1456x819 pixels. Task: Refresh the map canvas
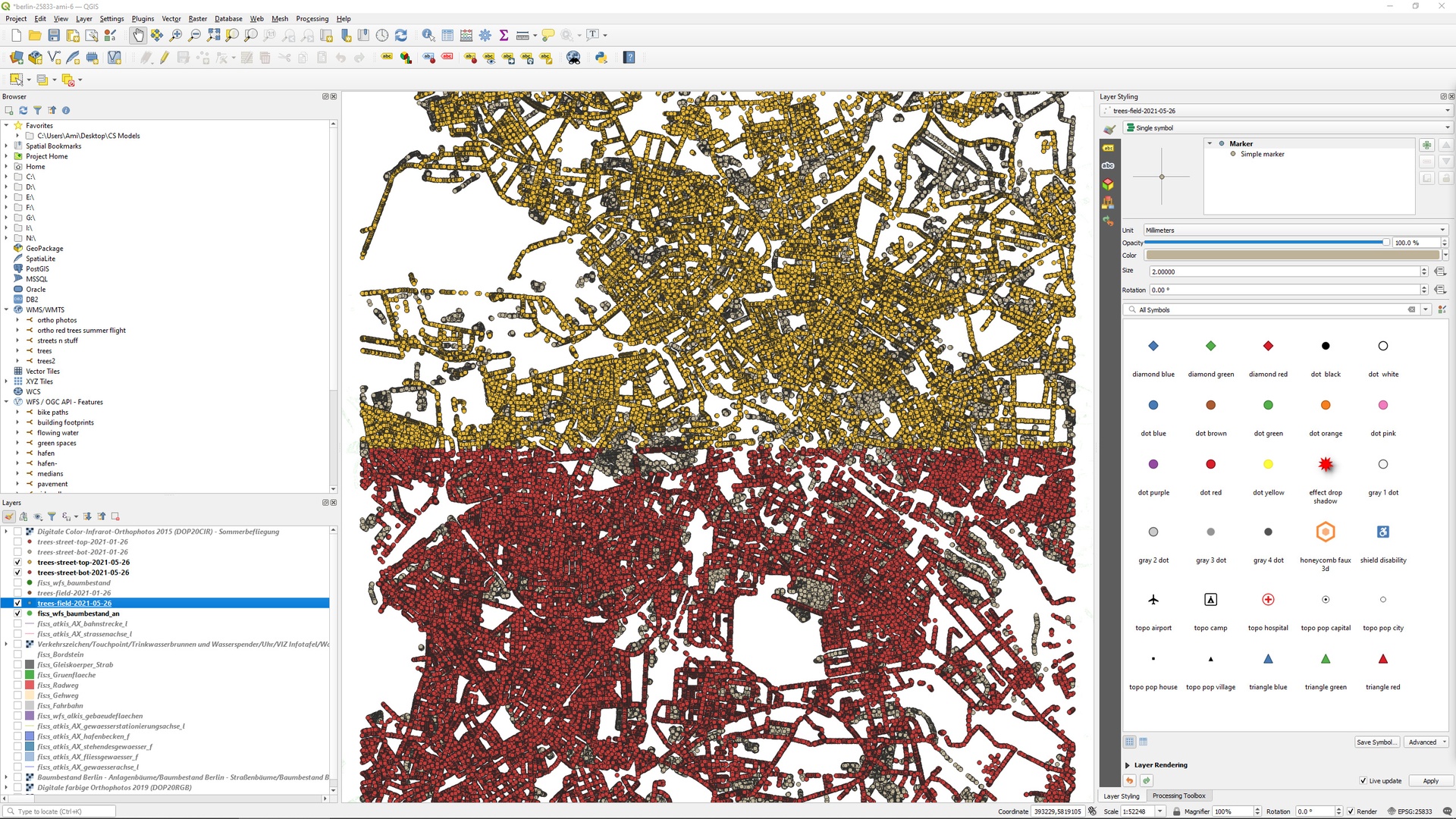pyautogui.click(x=400, y=35)
